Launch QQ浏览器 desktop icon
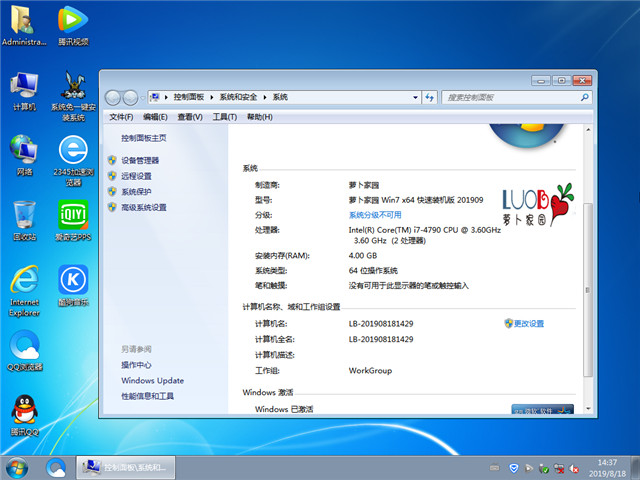 pyautogui.click(x=24, y=350)
